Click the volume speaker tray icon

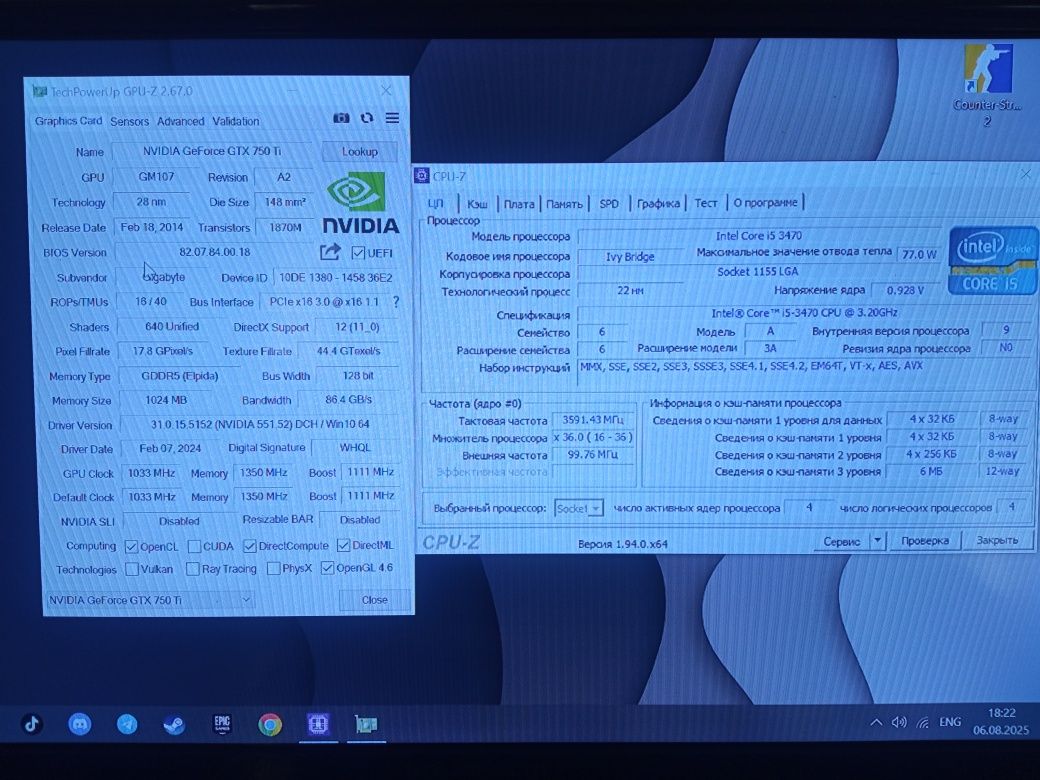[x=899, y=722]
